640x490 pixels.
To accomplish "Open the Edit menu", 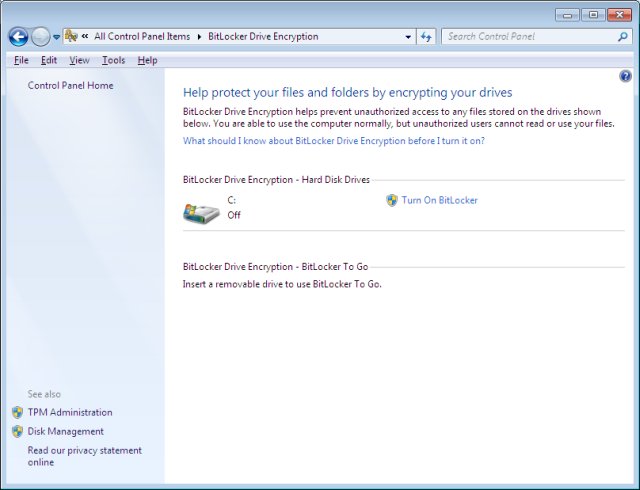I will tap(49, 60).
